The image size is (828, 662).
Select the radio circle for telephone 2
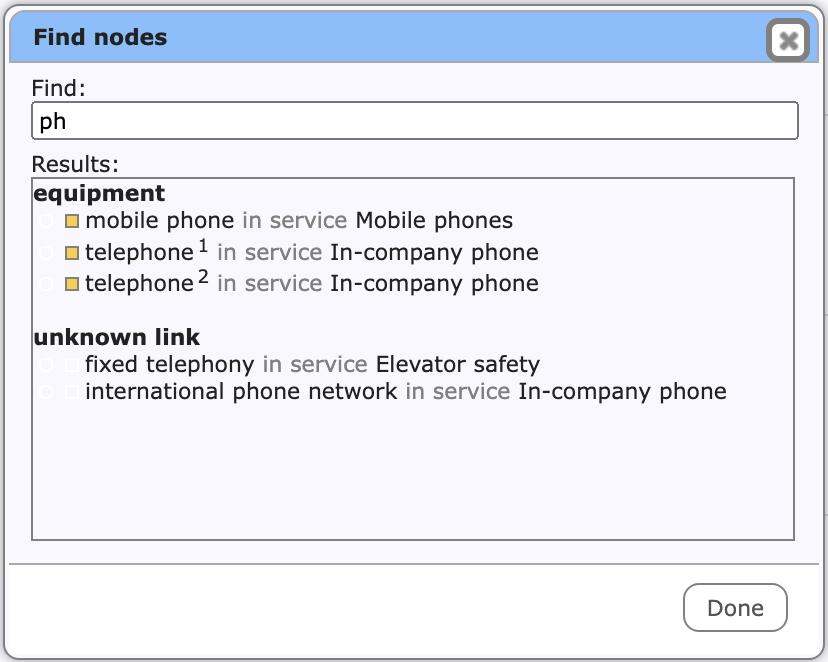[x=46, y=284]
